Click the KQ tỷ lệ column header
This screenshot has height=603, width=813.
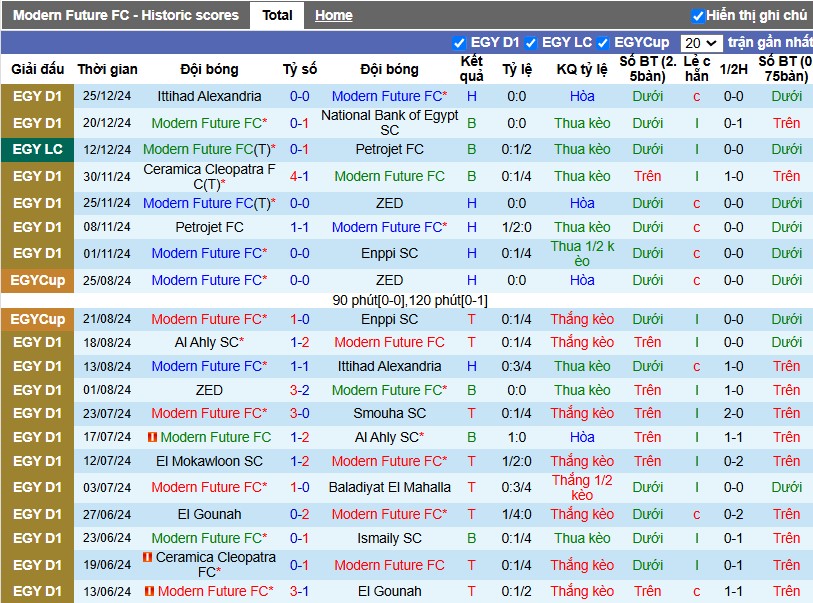point(582,69)
